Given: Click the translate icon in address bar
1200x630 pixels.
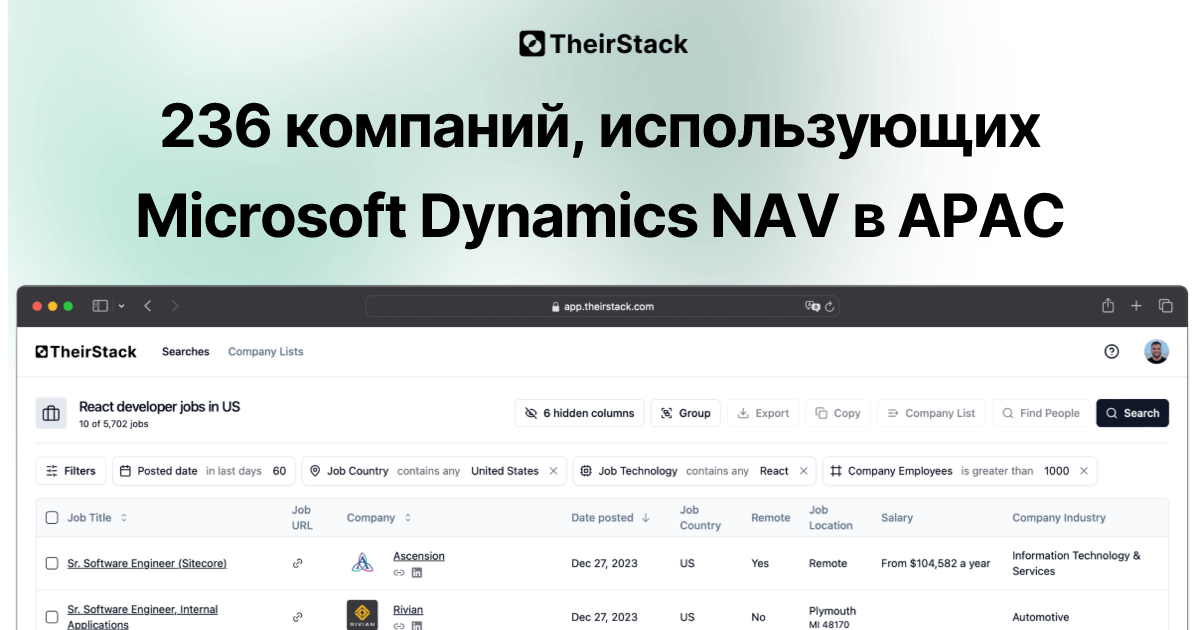Looking at the screenshot, I should click(x=813, y=306).
